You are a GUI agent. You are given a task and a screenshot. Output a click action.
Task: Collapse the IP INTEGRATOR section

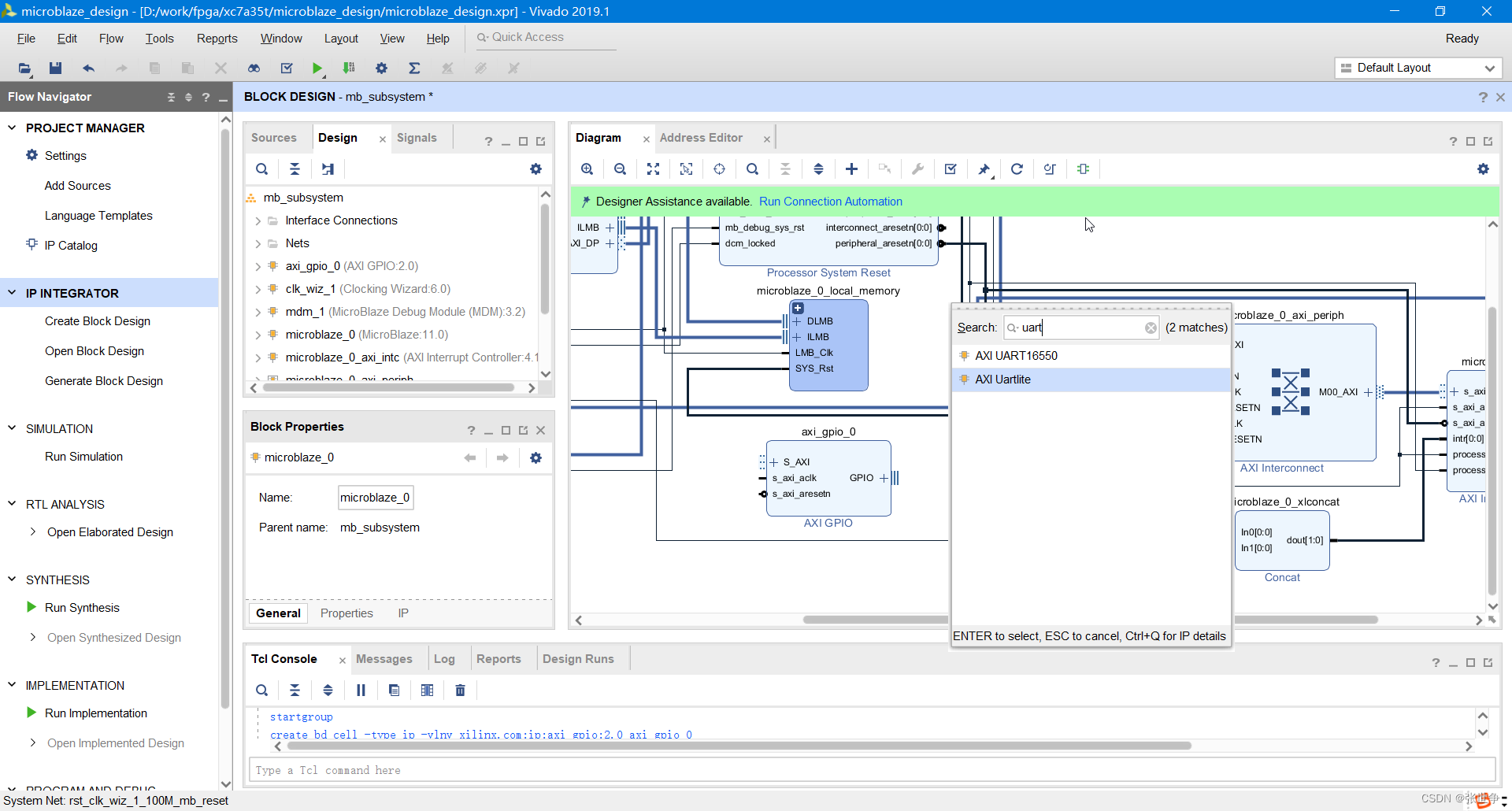pyautogui.click(x=12, y=293)
